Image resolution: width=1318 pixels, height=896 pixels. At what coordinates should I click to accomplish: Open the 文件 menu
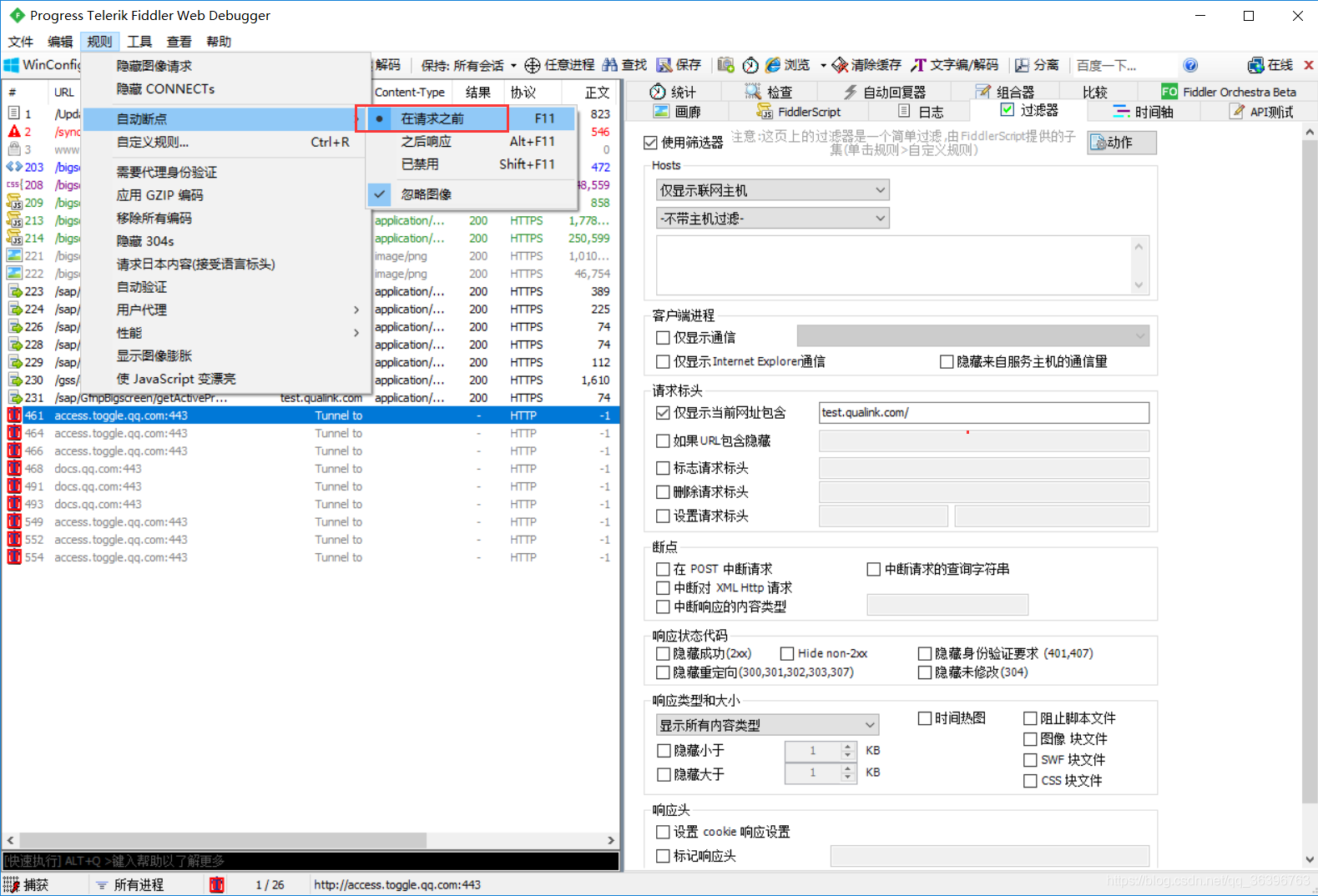tap(21, 42)
